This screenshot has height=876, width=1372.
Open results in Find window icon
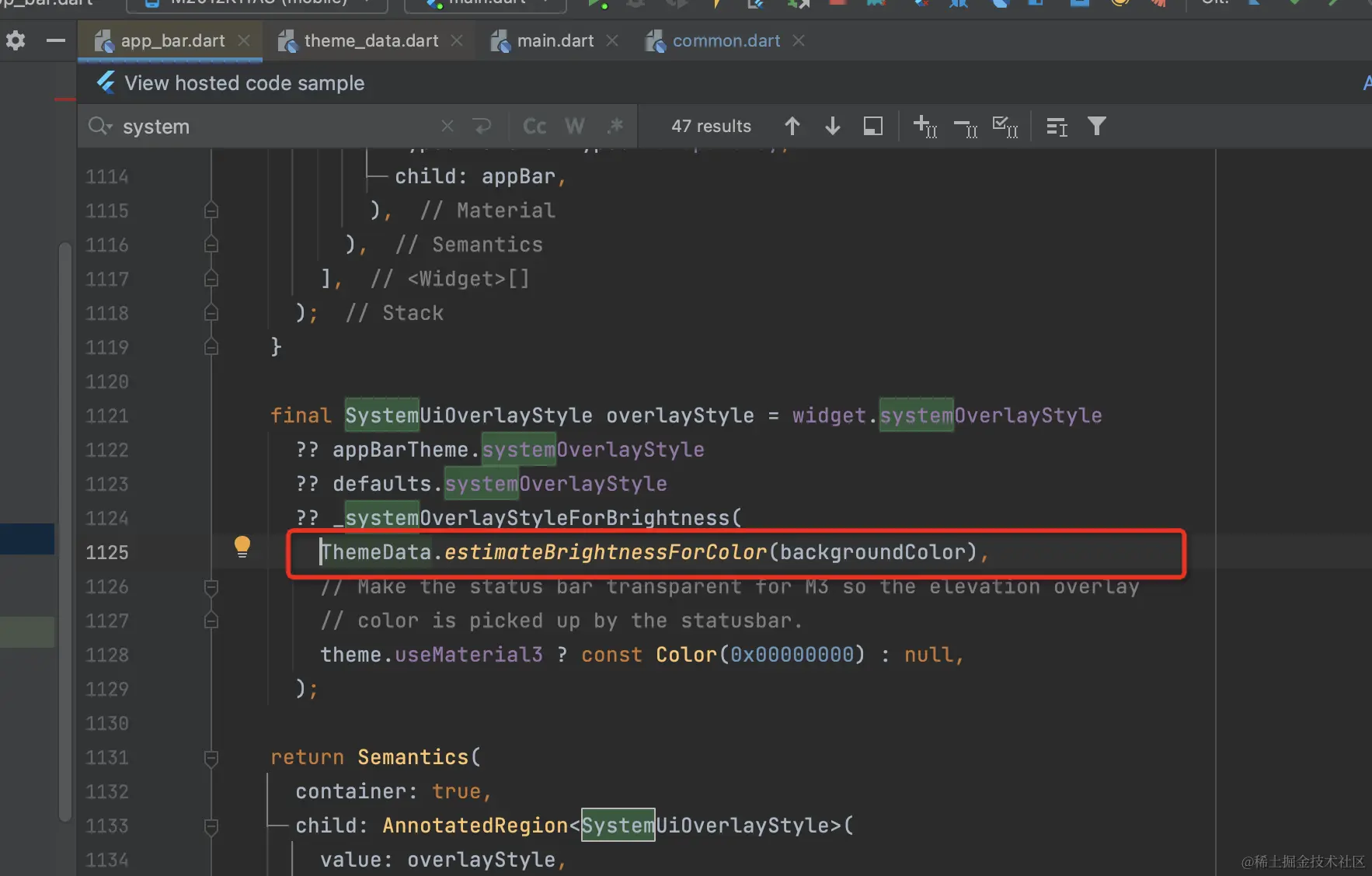click(873, 126)
